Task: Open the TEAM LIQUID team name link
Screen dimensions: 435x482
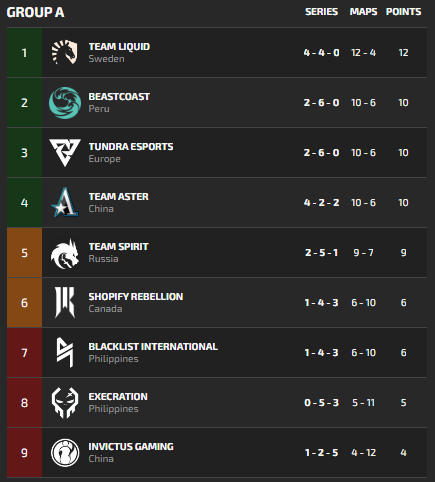Action: click(x=119, y=47)
